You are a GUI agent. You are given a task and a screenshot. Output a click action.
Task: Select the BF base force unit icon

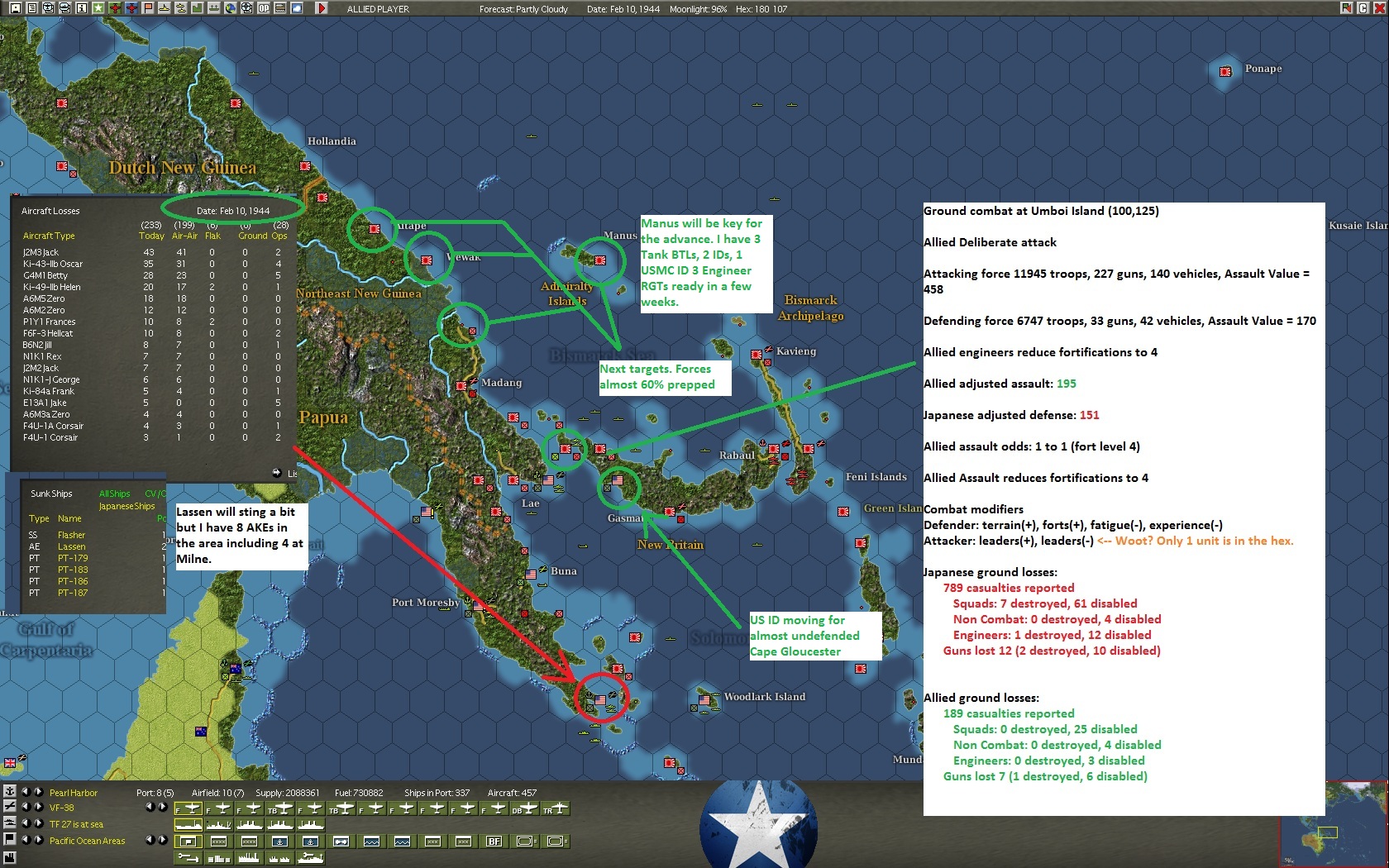(494, 842)
